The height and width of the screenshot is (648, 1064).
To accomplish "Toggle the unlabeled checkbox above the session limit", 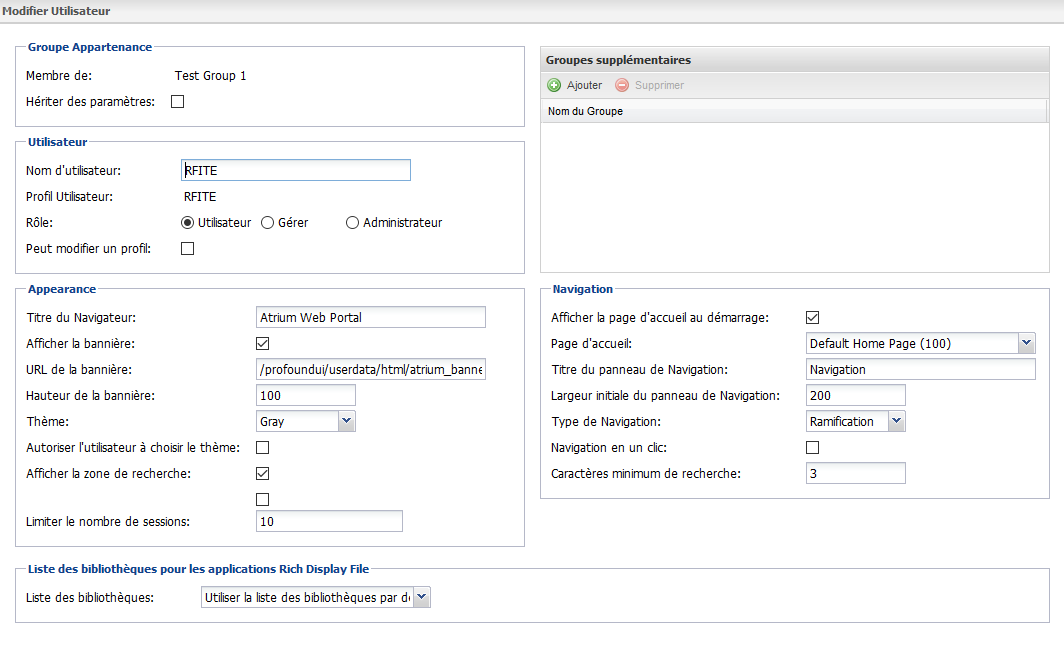I will pyautogui.click(x=263, y=499).
